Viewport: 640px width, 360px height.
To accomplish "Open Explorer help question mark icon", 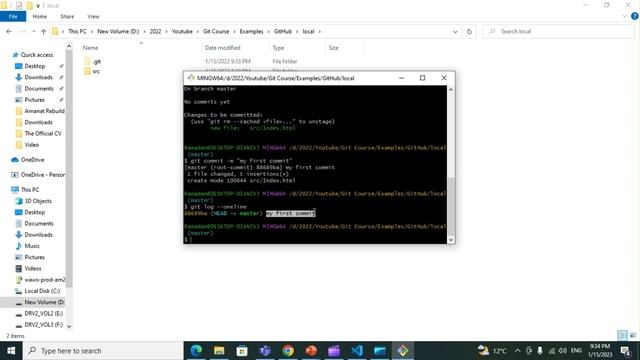I will click(x=635, y=16).
